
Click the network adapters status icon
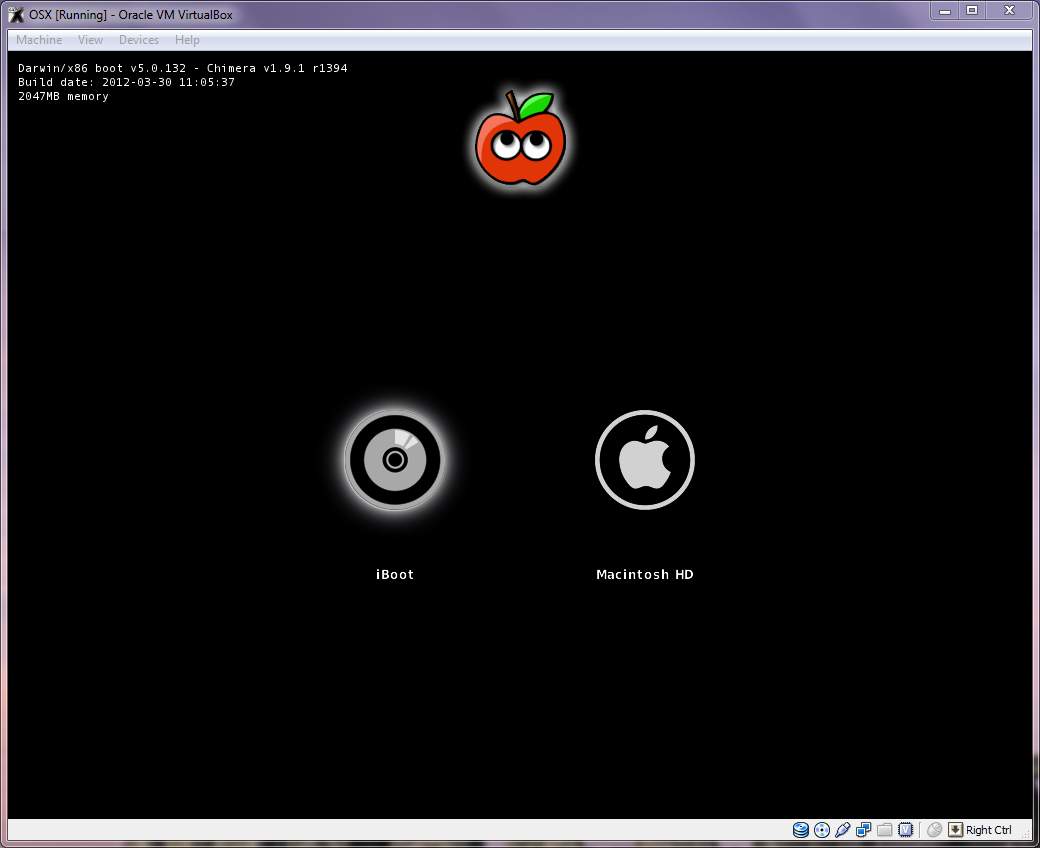[863, 829]
